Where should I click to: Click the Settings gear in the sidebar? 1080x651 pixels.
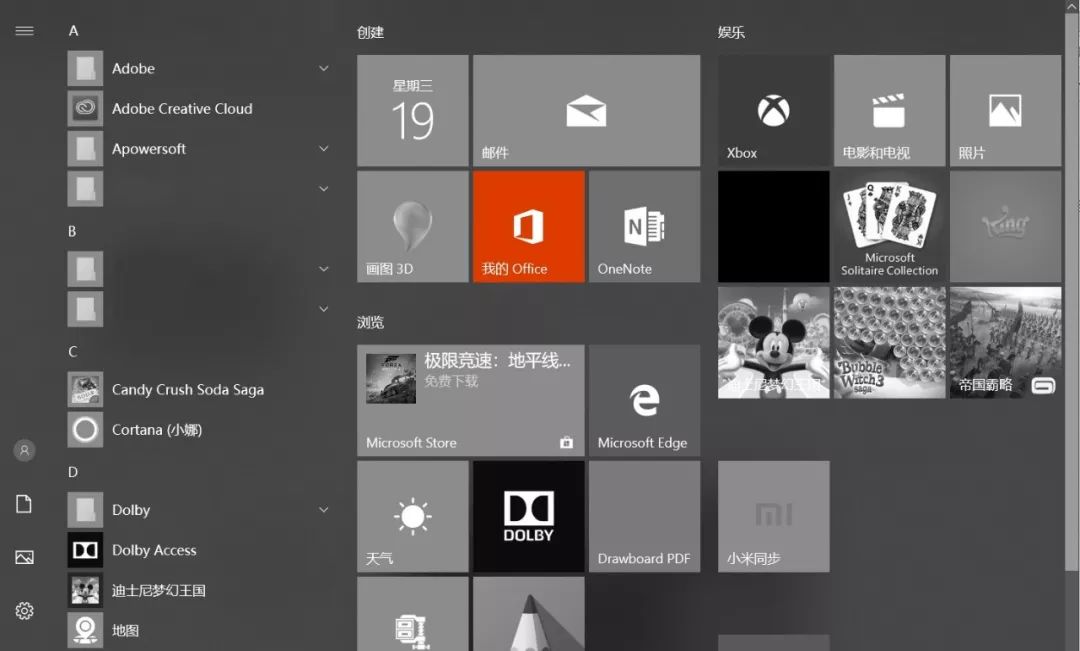pyautogui.click(x=25, y=610)
